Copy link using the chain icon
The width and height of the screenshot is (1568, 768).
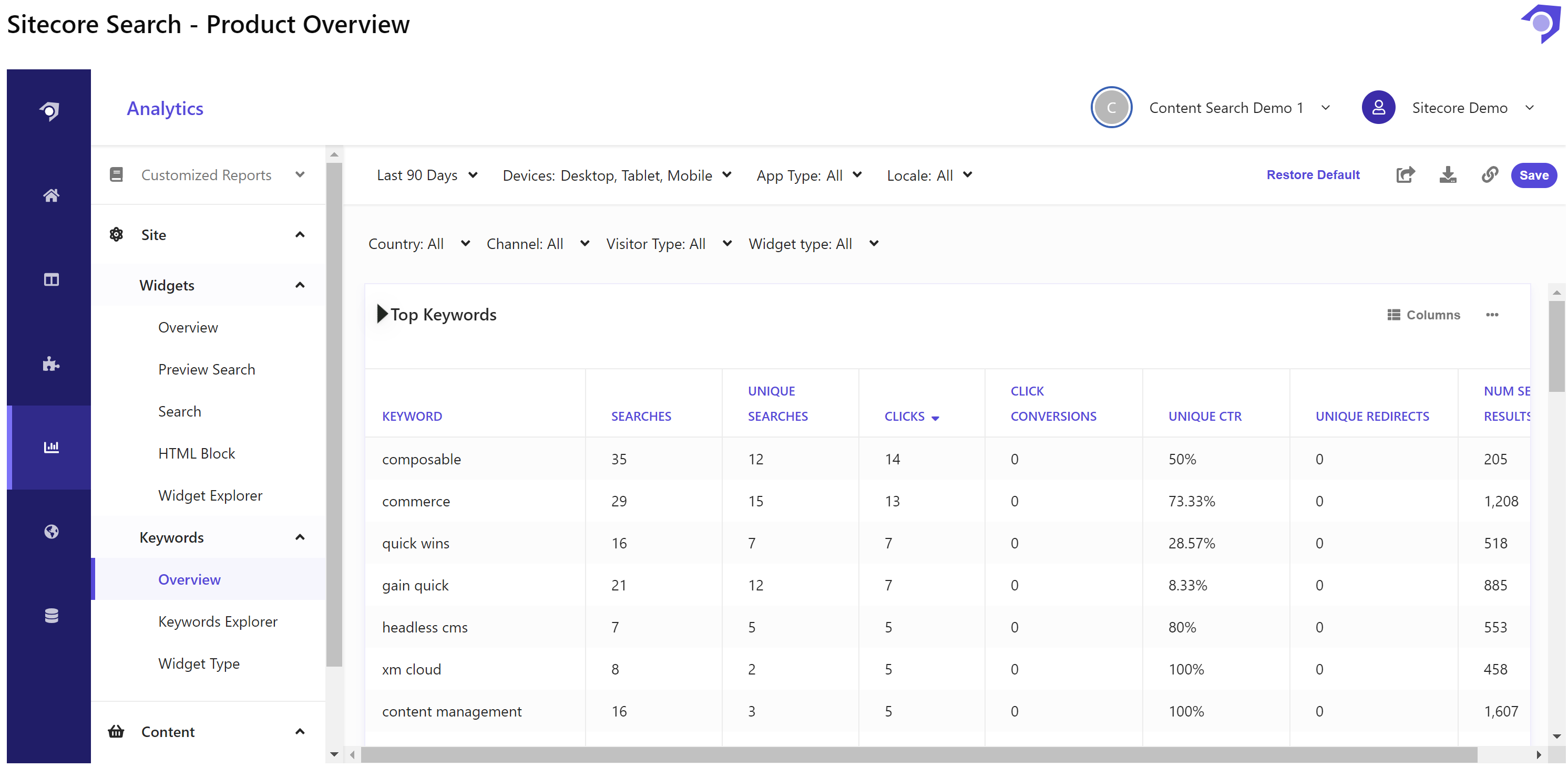1489,175
